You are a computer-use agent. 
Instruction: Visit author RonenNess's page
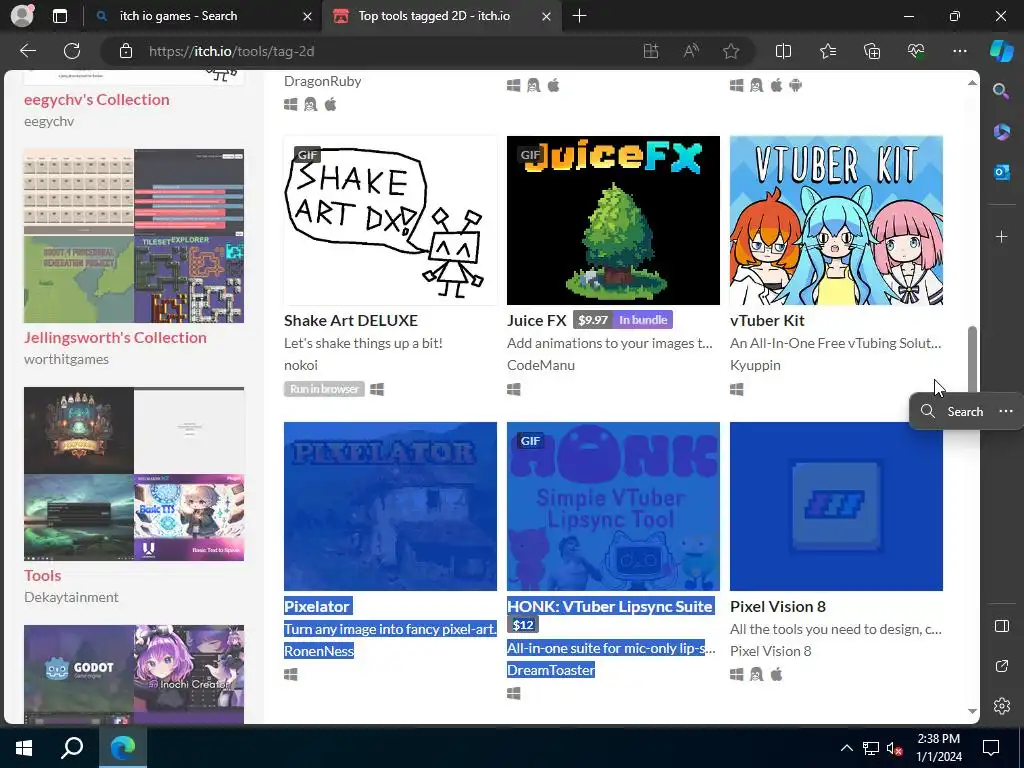pos(319,651)
